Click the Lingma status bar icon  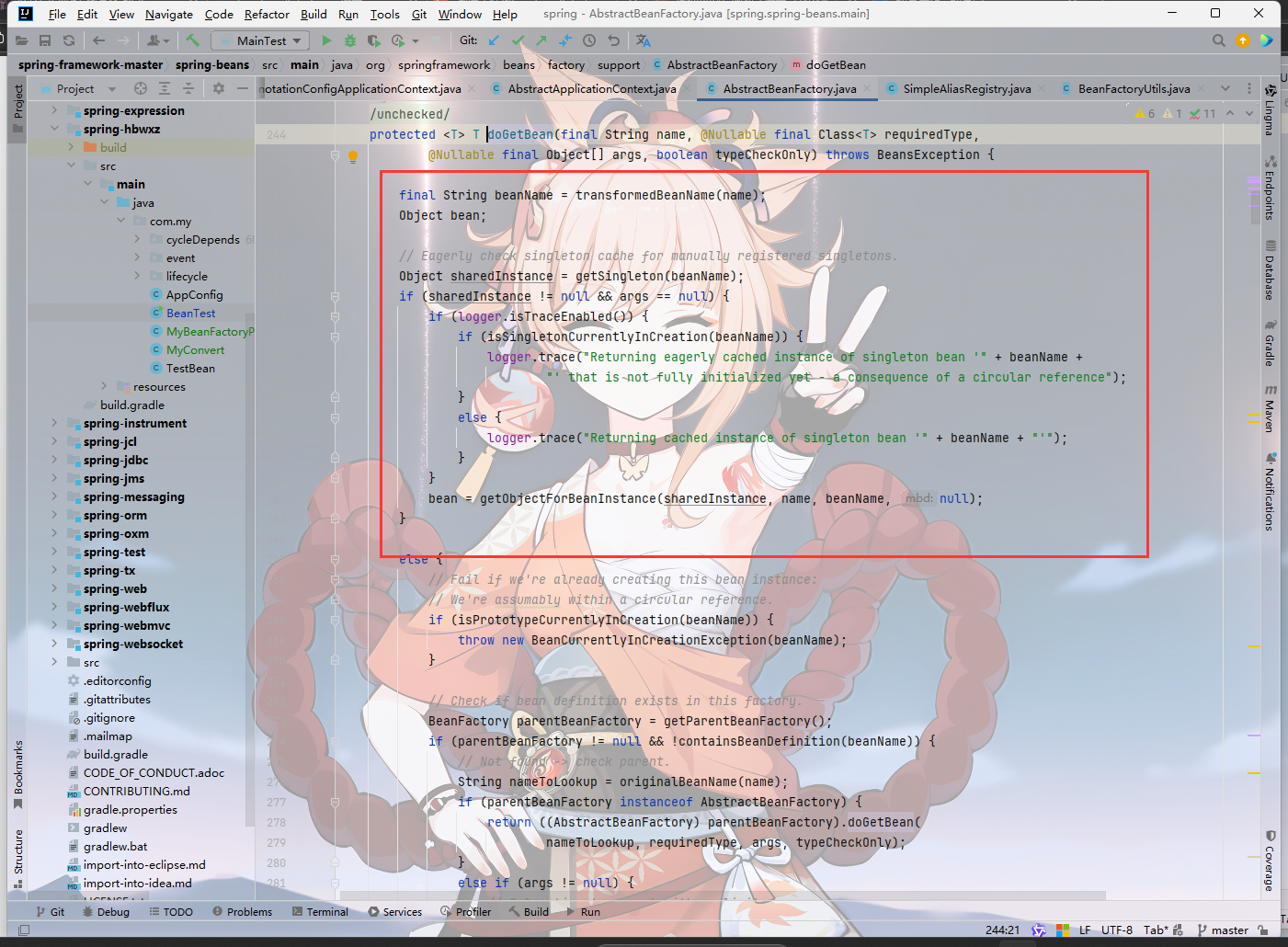pyautogui.click(x=1039, y=930)
